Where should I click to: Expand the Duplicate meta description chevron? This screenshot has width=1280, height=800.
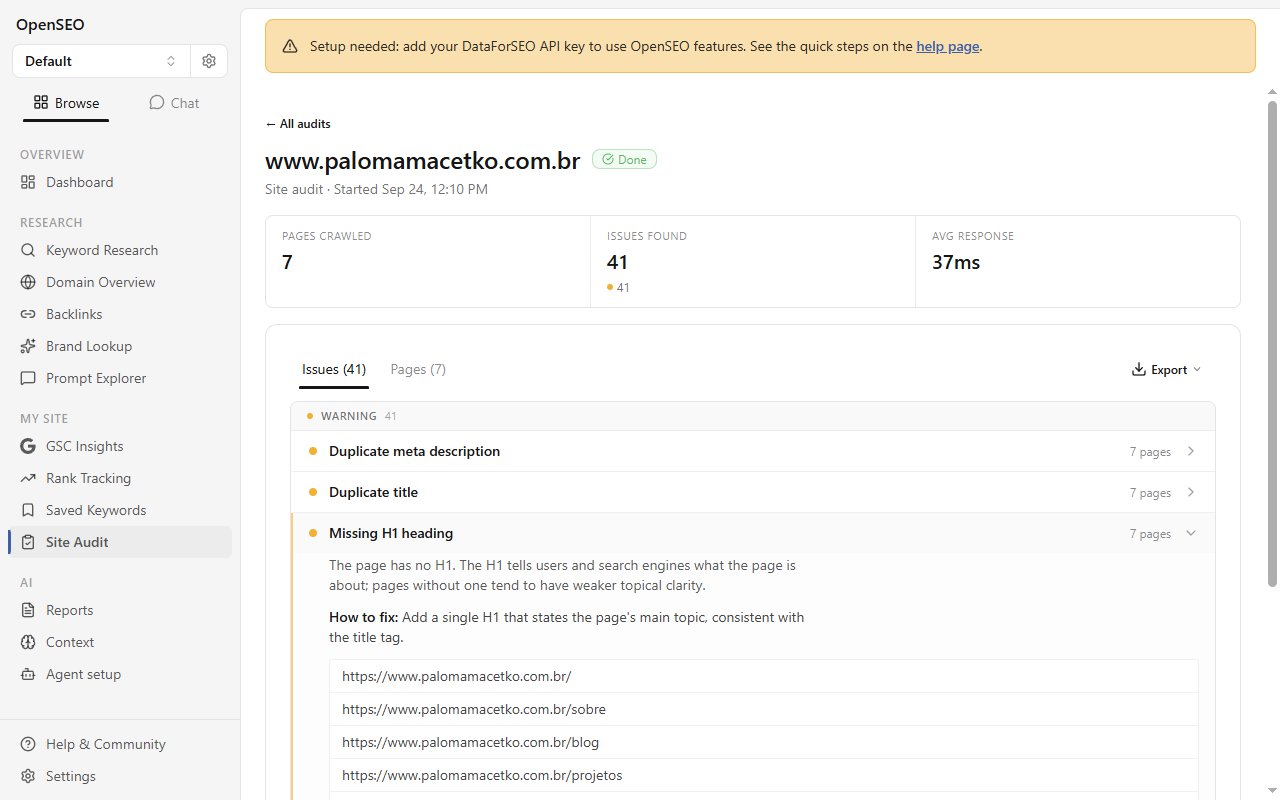click(x=1190, y=451)
